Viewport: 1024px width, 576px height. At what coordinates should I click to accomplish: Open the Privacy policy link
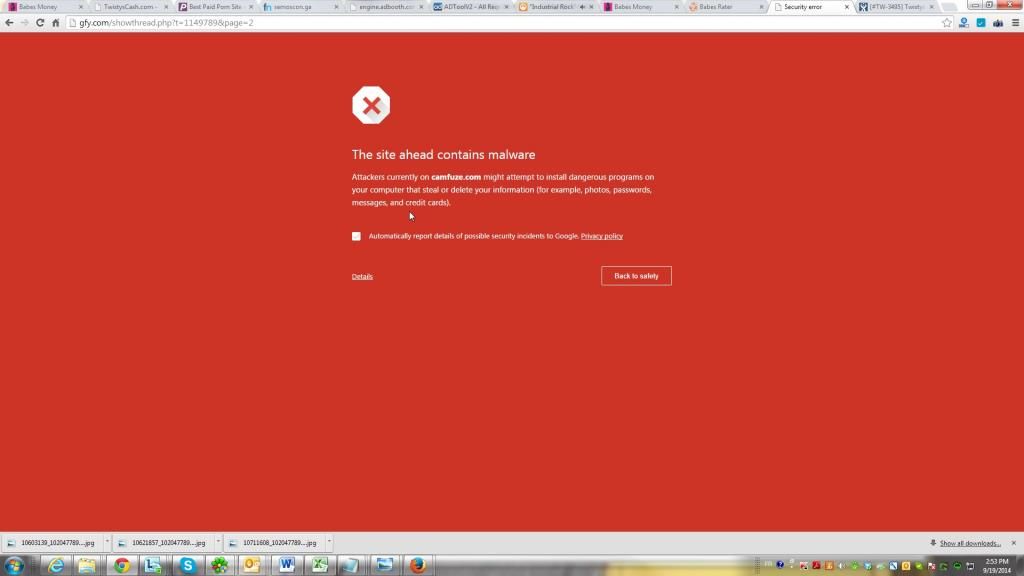pos(601,236)
